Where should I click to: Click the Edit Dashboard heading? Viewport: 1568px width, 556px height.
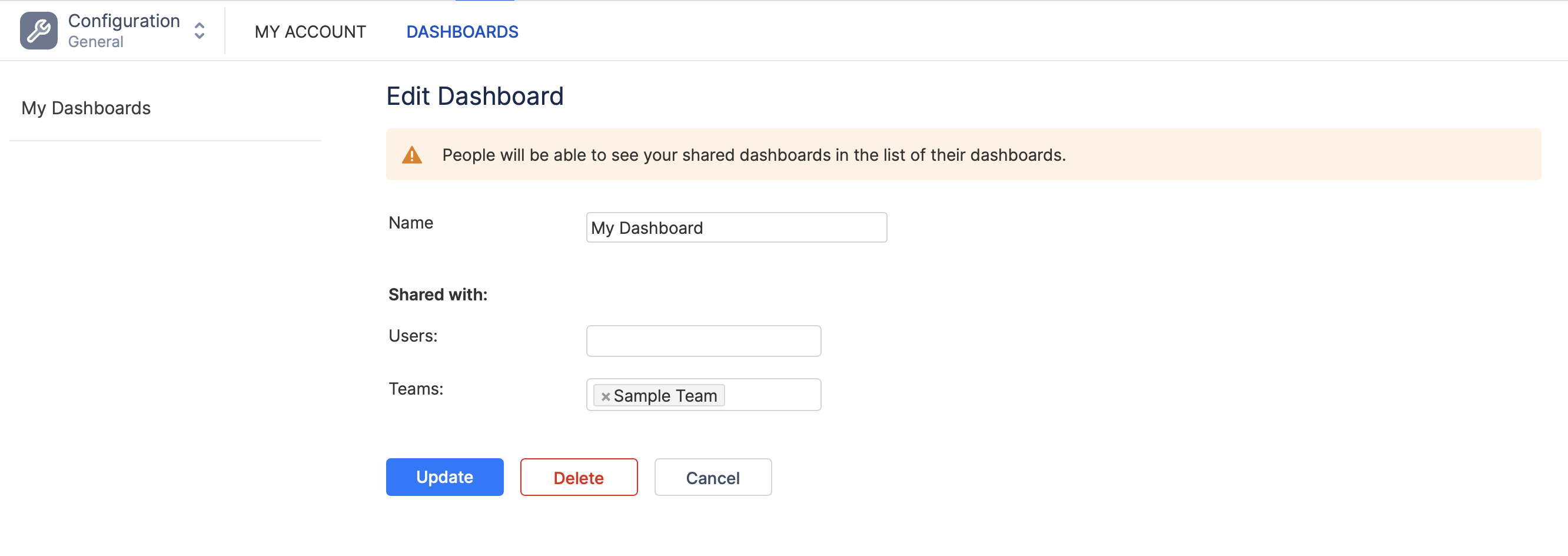pos(475,96)
